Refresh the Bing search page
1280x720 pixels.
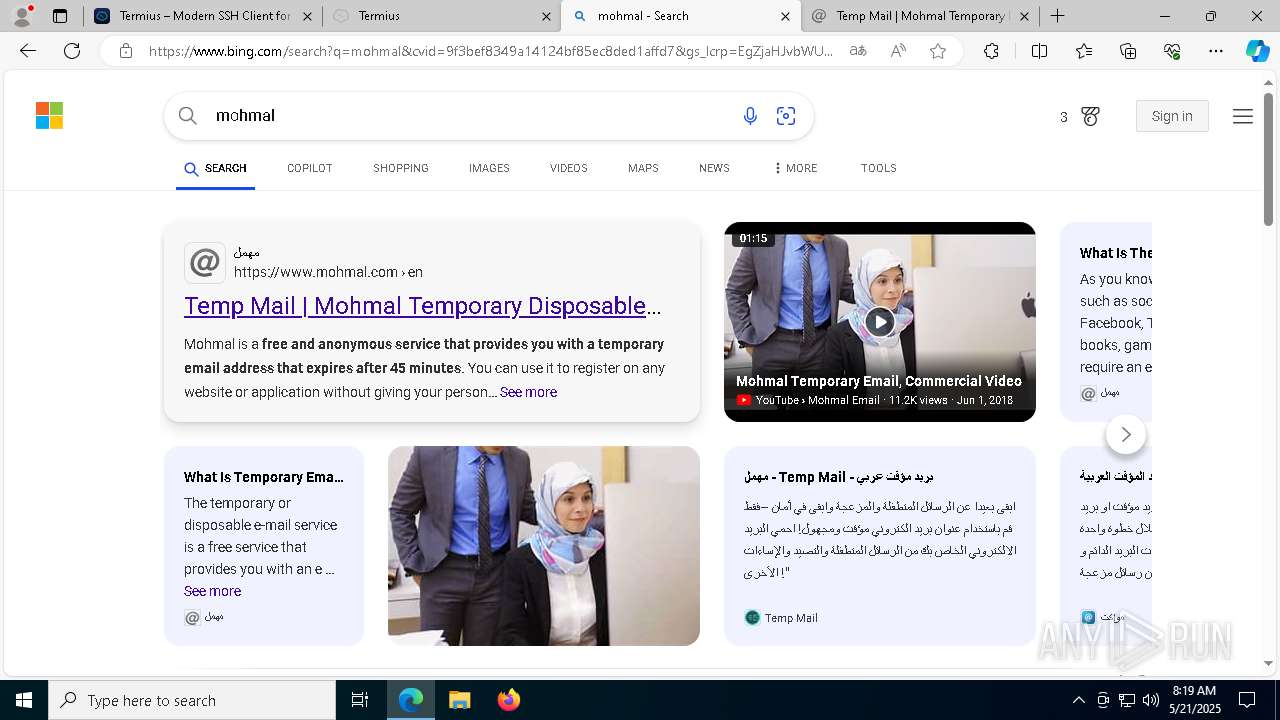pos(72,51)
